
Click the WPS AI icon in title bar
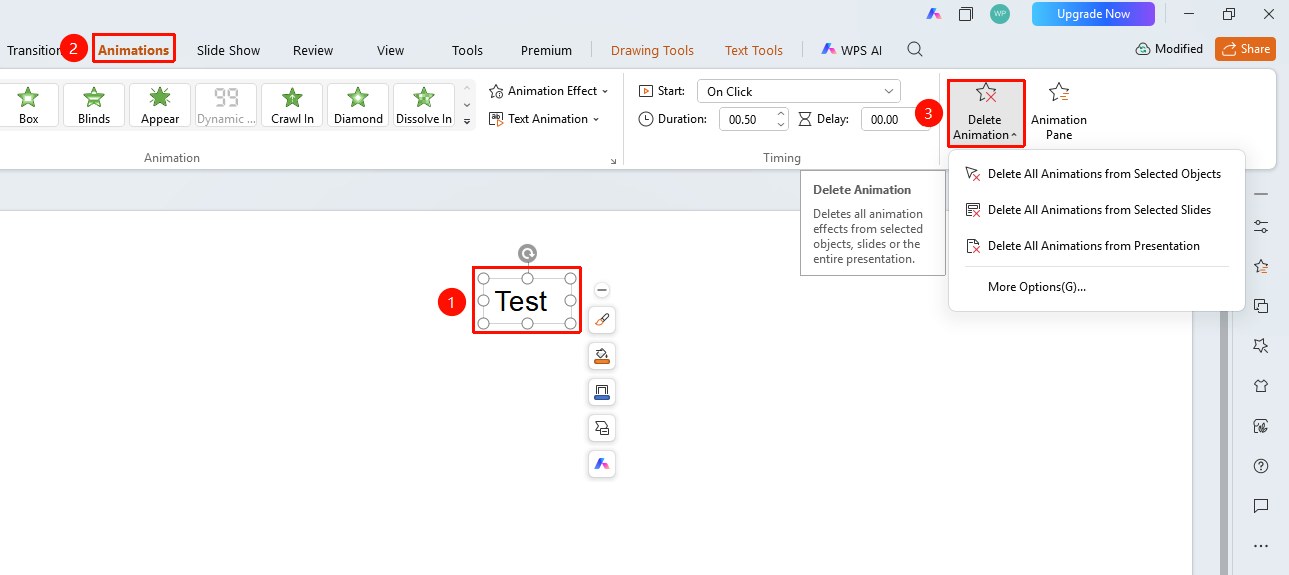click(x=933, y=14)
